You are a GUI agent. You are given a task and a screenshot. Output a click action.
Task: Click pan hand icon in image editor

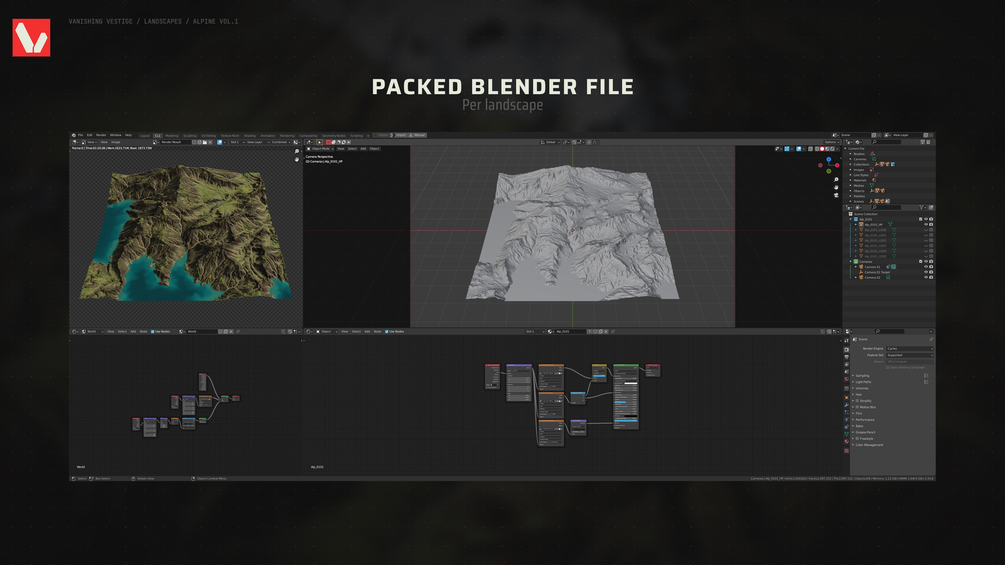[297, 159]
